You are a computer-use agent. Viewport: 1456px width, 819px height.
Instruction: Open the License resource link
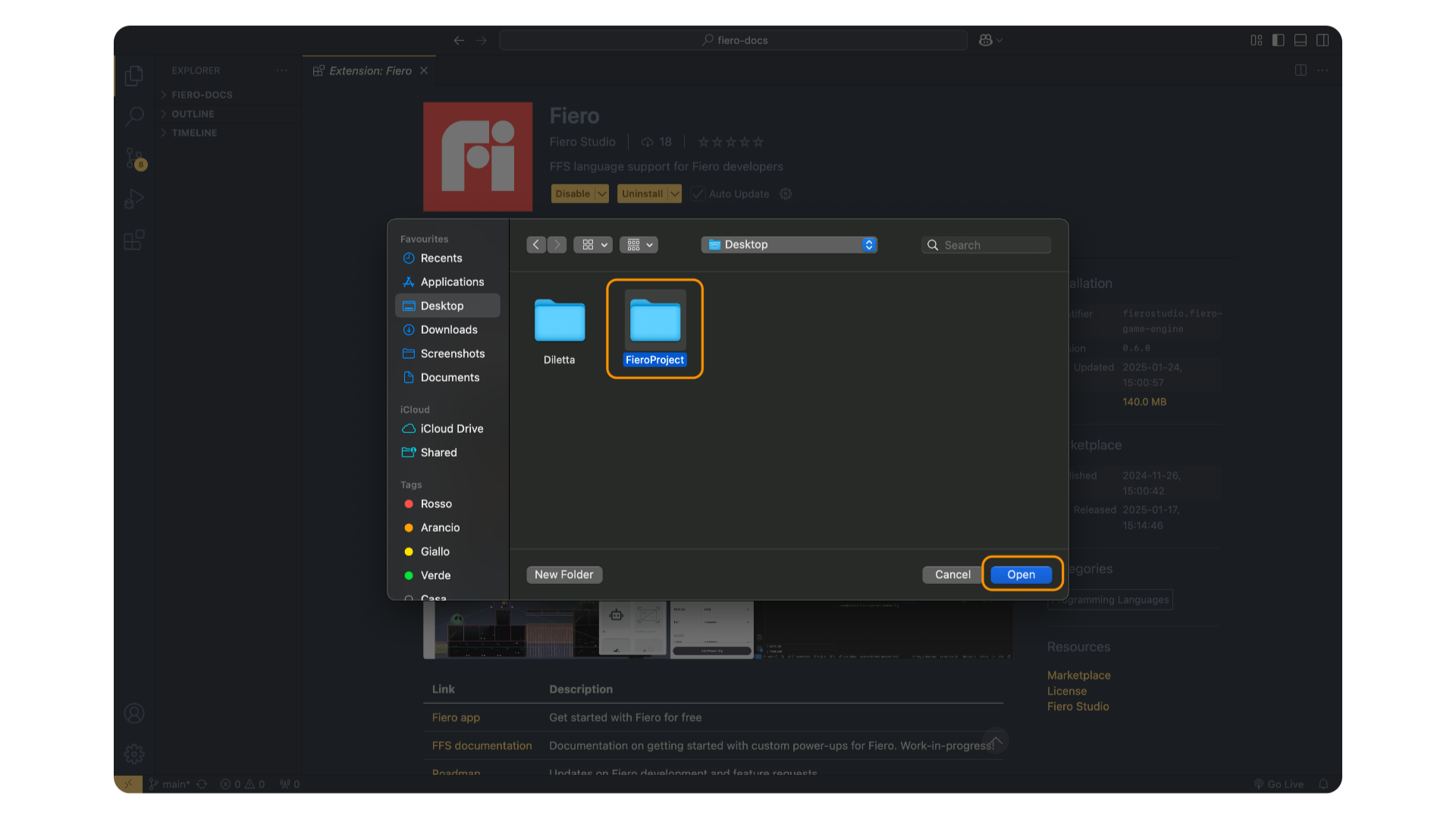click(1067, 692)
